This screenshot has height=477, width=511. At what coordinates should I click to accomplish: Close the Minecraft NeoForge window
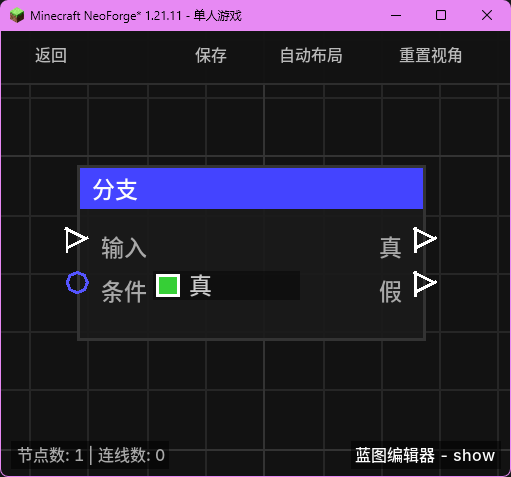(487, 15)
